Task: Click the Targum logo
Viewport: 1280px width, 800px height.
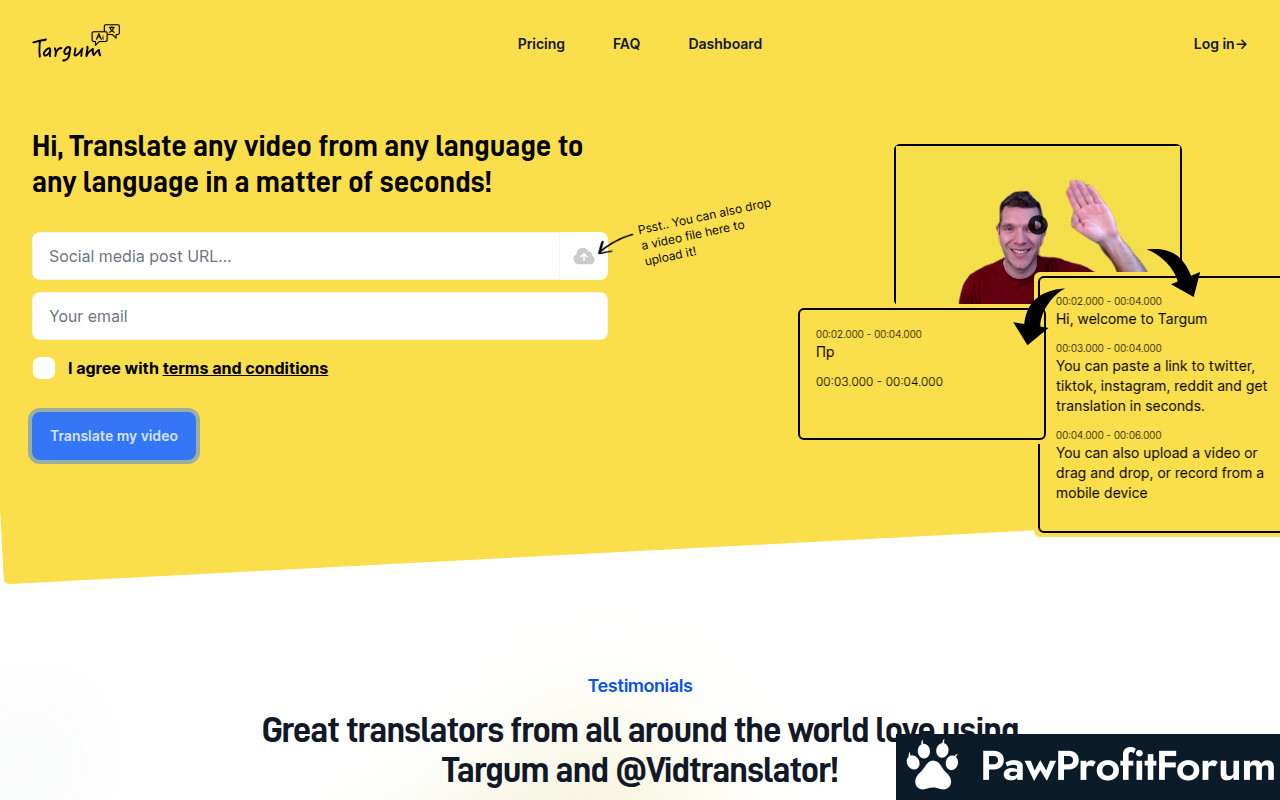Action: click(x=76, y=43)
